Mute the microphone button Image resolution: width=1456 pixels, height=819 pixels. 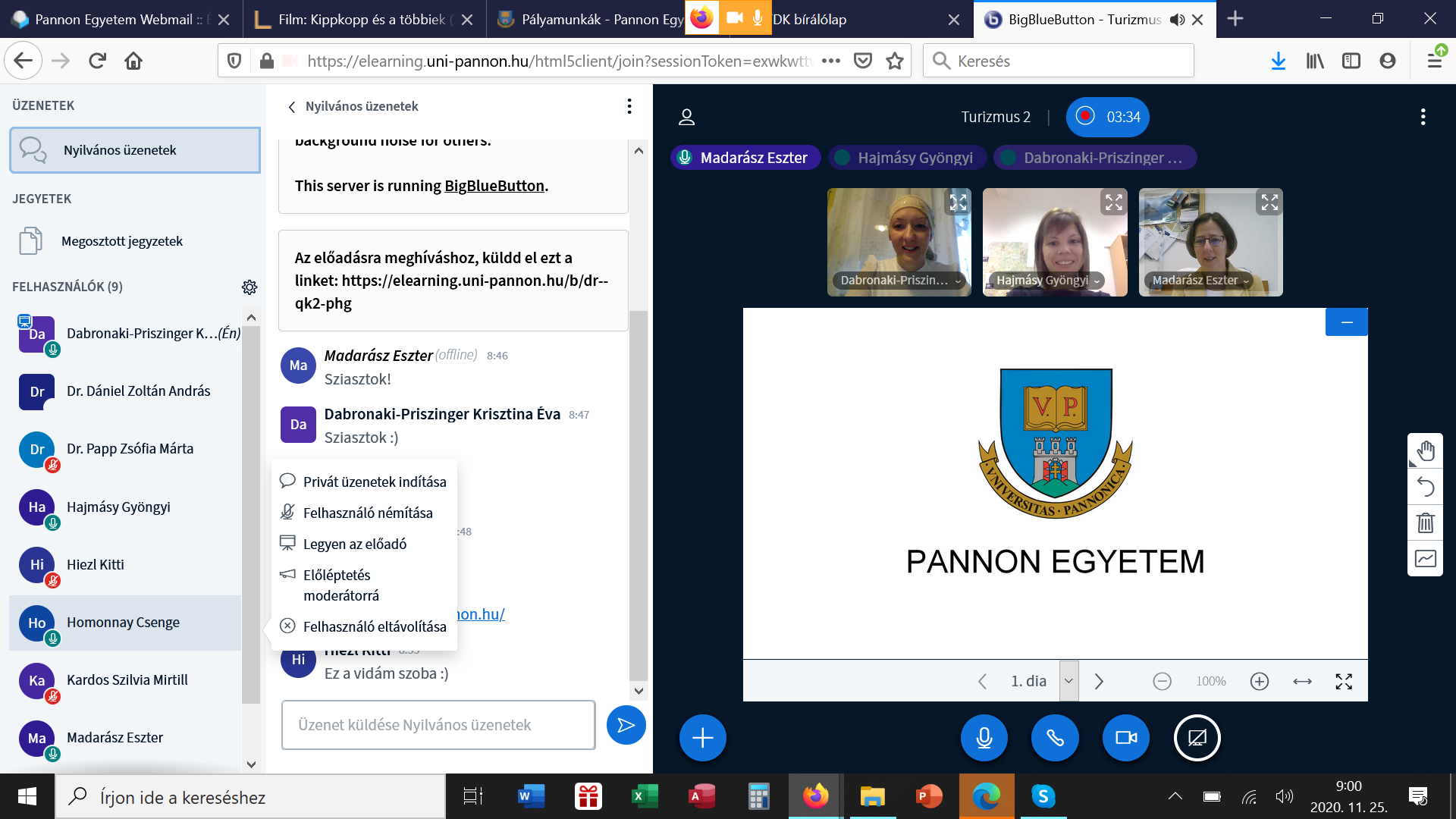point(984,738)
